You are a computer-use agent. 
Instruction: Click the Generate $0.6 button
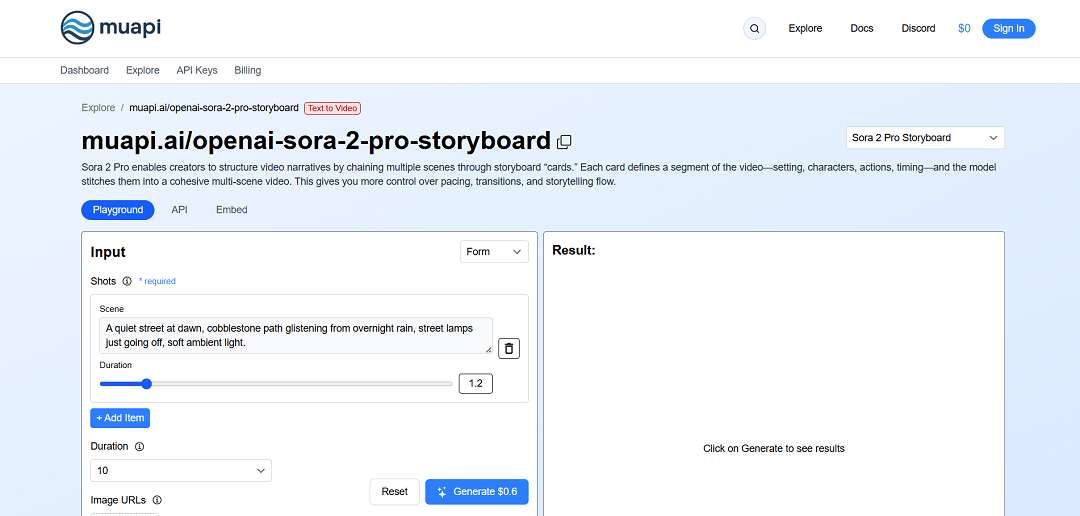[x=477, y=492]
